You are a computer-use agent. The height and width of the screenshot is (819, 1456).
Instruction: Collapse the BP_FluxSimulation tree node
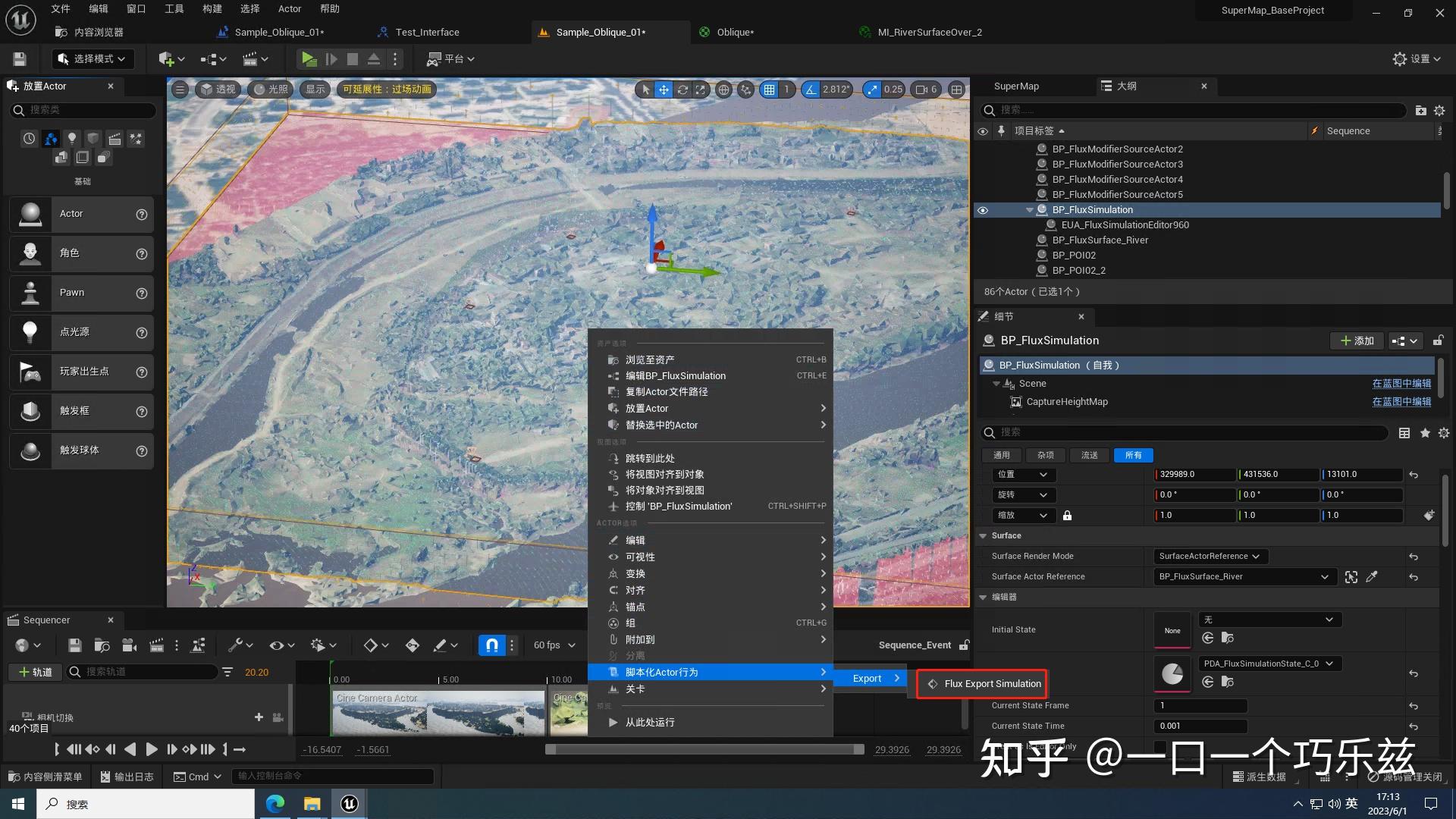click(1029, 210)
